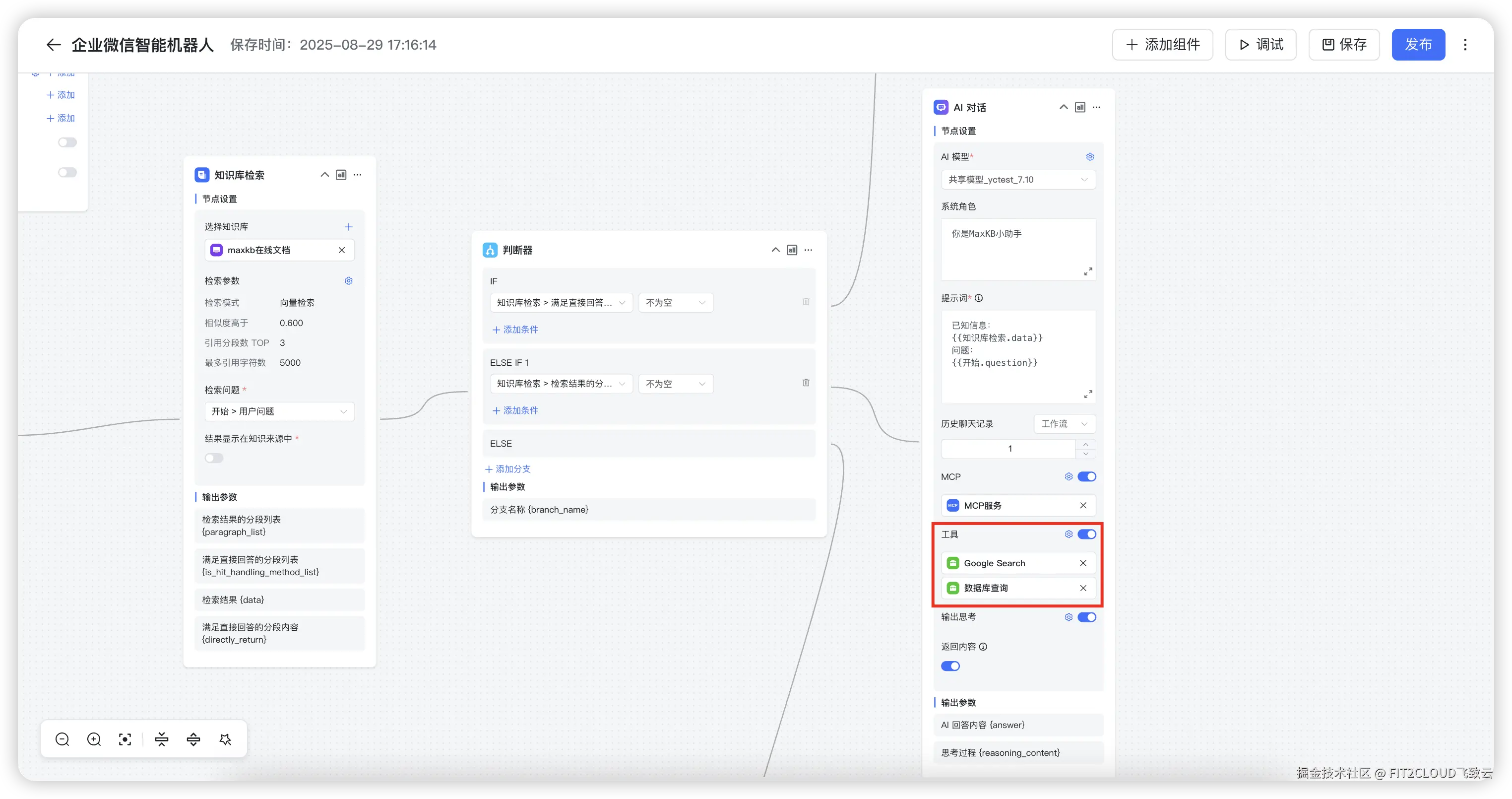Turn off the 输出思考 switch
Viewport: 1512px width, 799px height.
pos(1086,617)
